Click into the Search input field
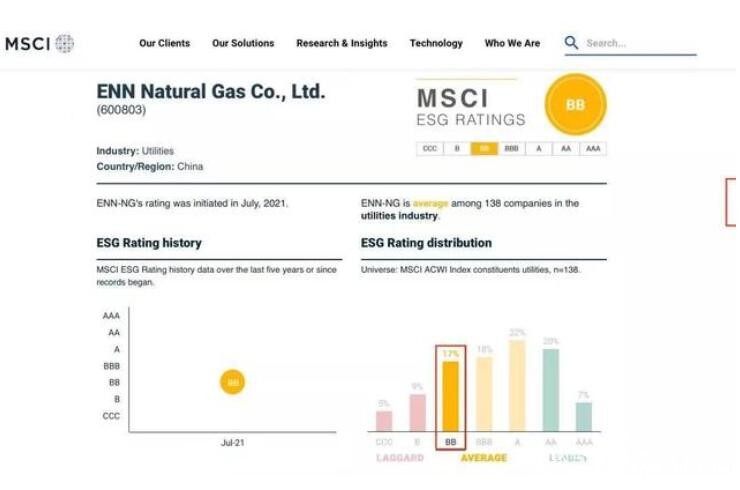The image size is (740, 490). tap(635, 43)
